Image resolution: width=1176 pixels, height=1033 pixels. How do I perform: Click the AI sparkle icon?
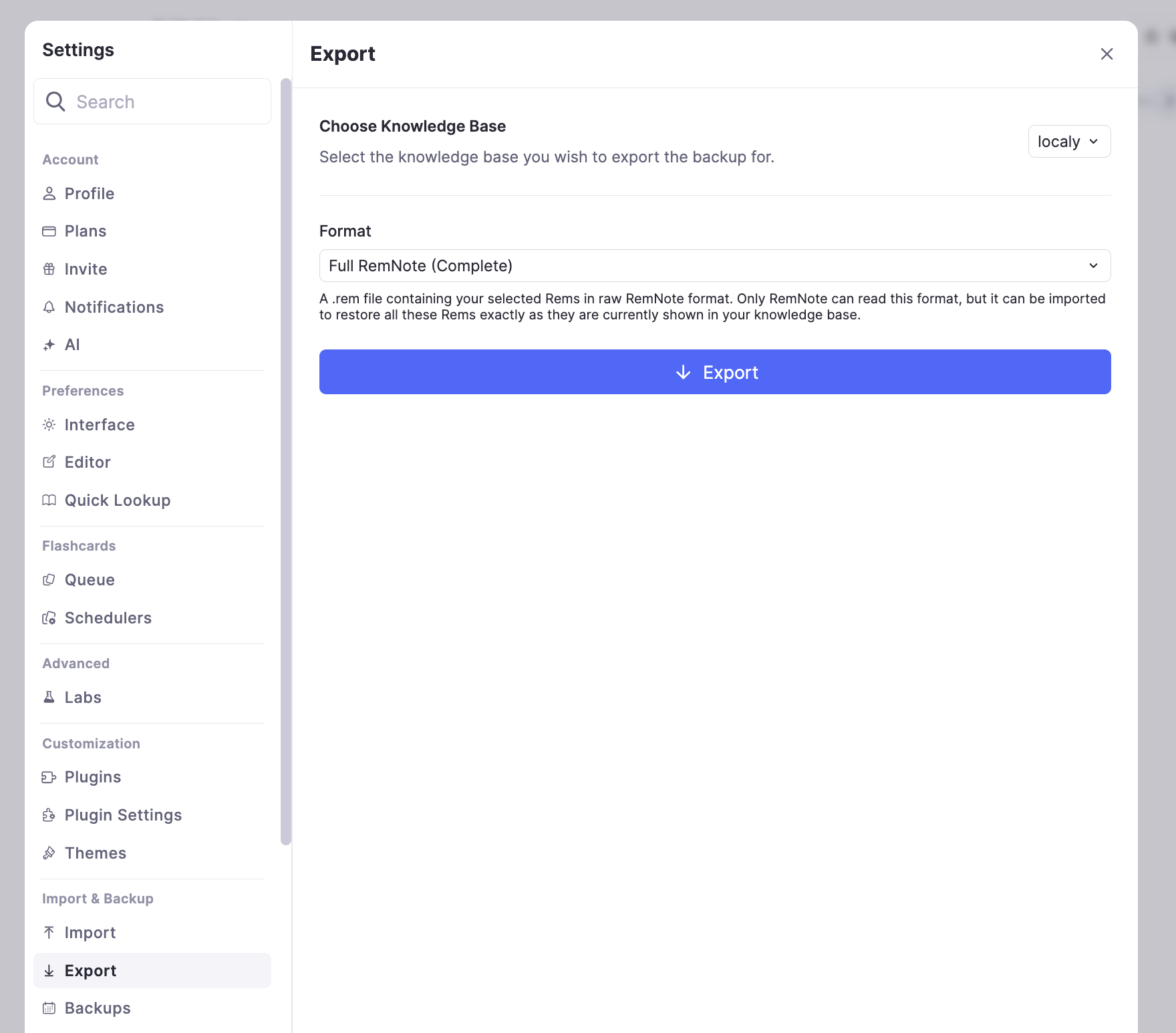click(x=49, y=345)
